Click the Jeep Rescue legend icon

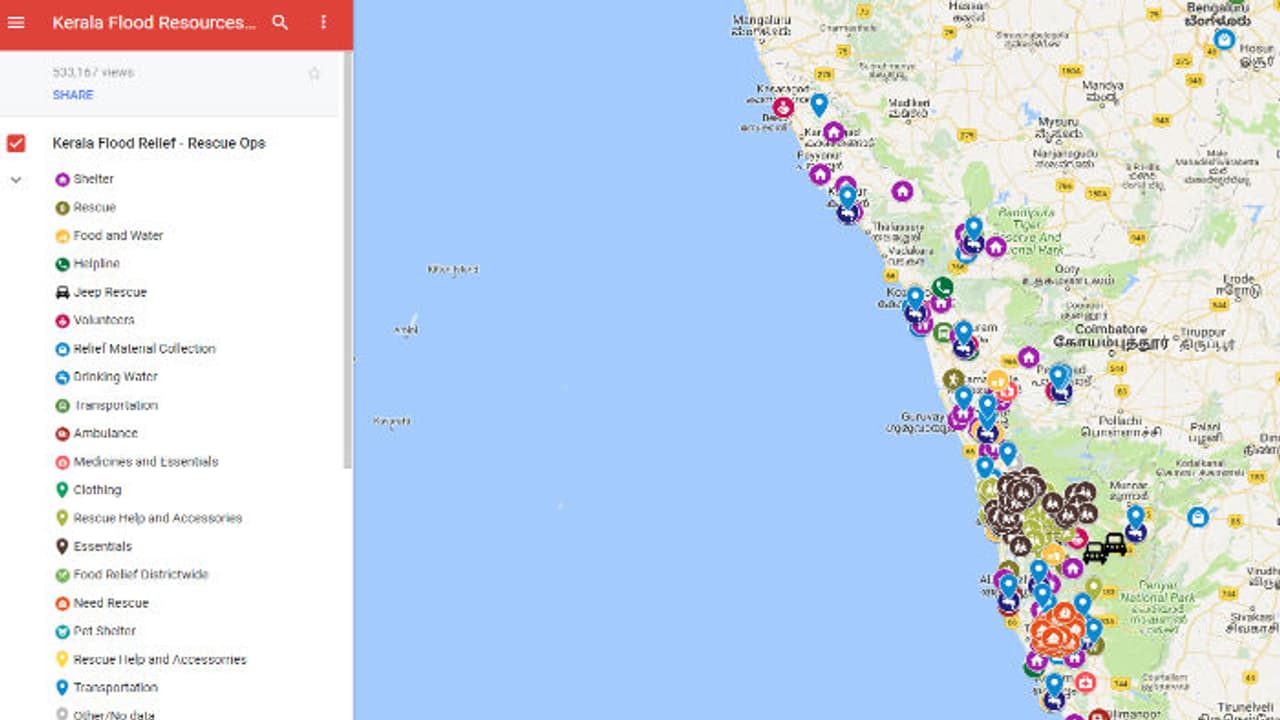click(62, 291)
